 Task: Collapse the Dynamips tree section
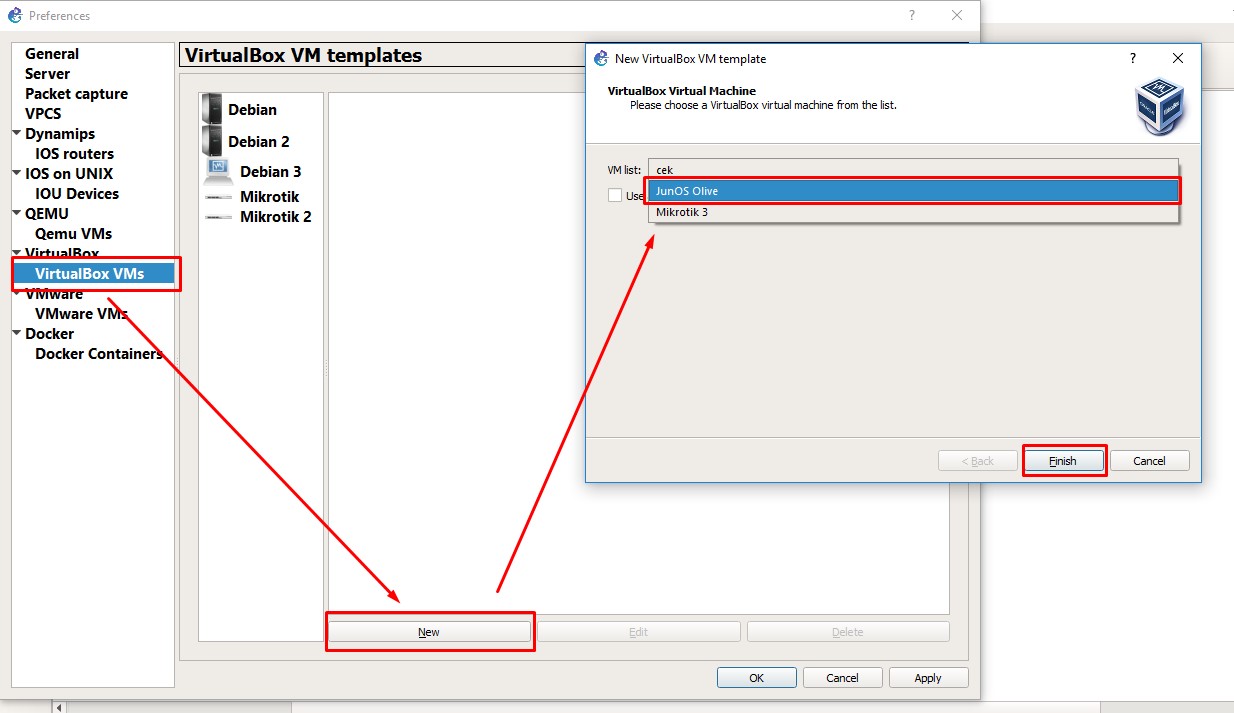click(17, 133)
